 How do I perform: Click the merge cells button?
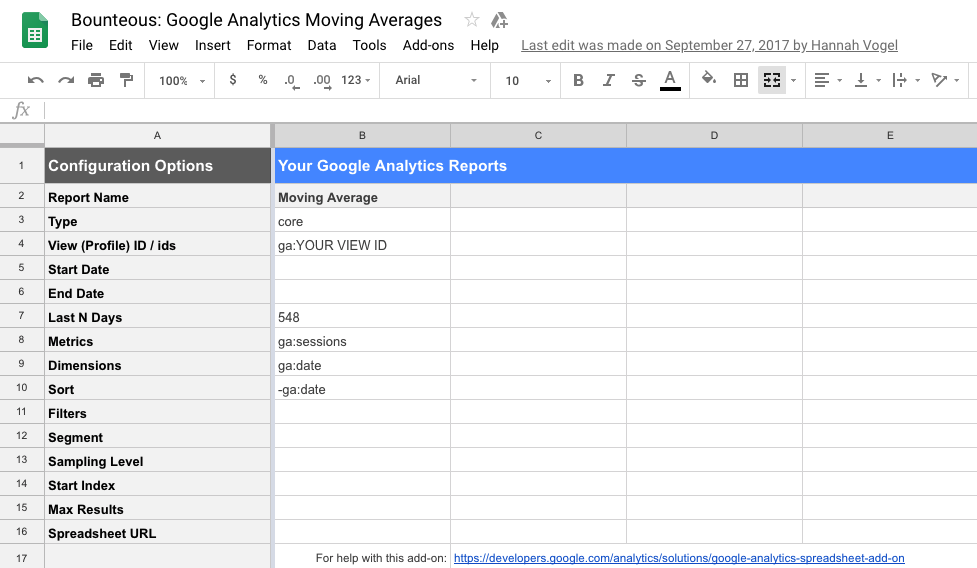[772, 80]
